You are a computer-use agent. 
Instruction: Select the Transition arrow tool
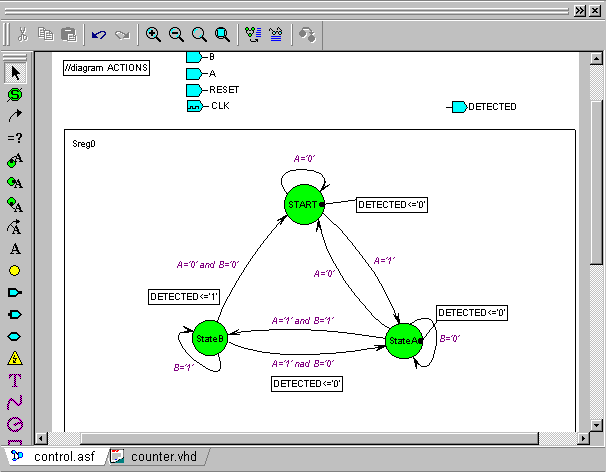coord(15,116)
